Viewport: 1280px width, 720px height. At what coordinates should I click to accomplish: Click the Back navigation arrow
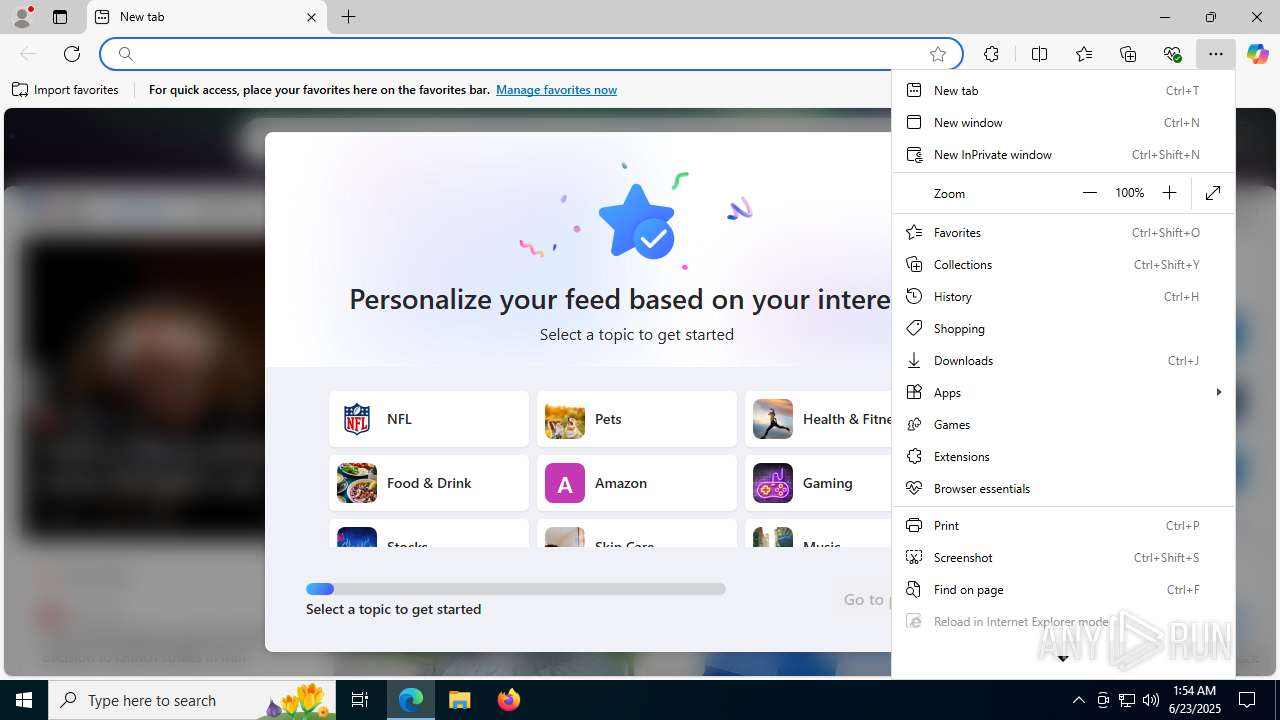click(x=28, y=54)
